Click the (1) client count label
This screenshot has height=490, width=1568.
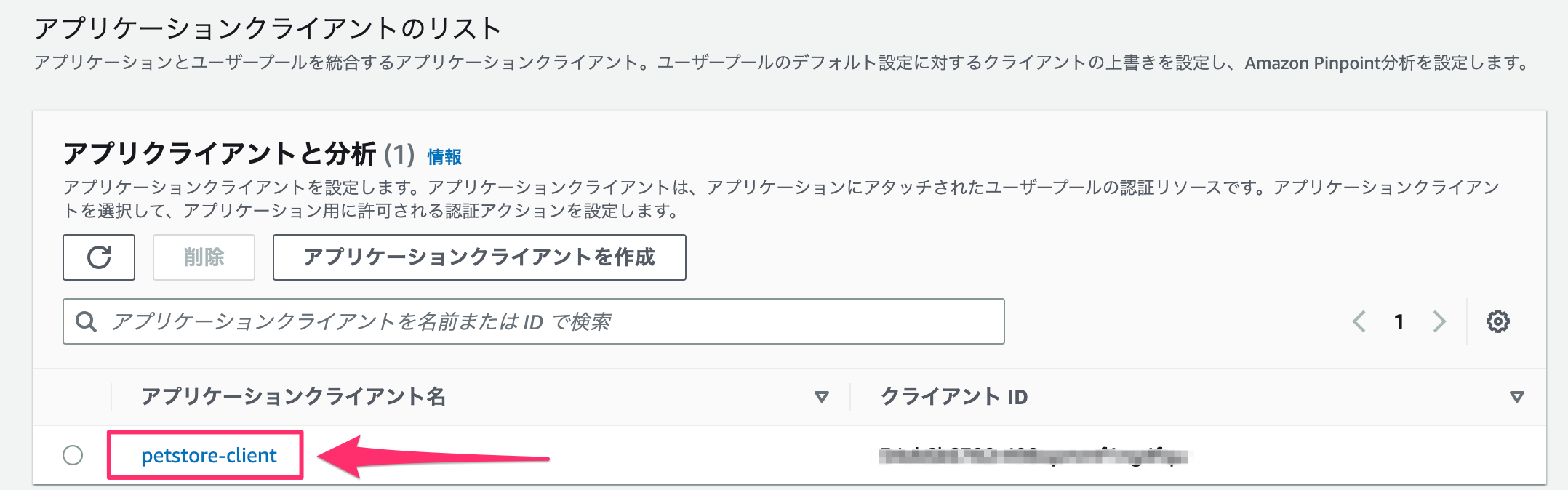pos(399,154)
